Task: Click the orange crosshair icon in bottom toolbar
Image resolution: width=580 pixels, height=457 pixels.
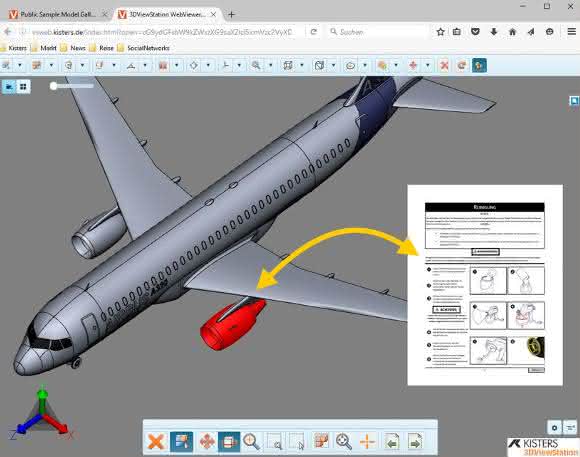Action: pyautogui.click(x=367, y=441)
